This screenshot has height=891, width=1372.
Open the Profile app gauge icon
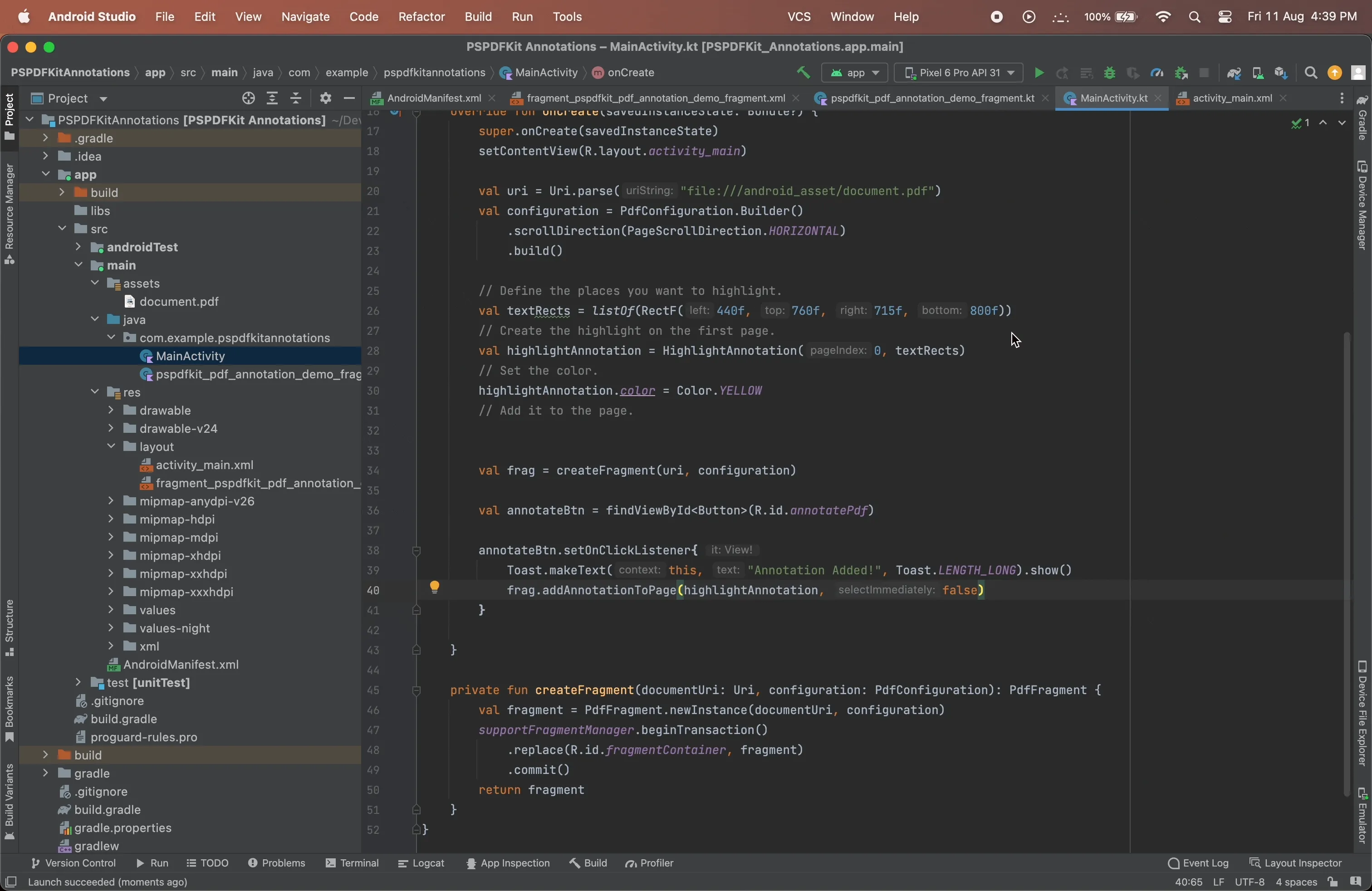(x=1156, y=73)
